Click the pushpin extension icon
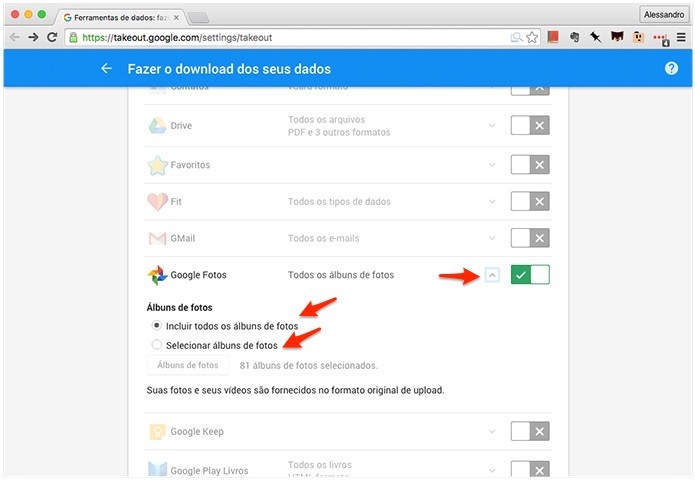The width and height of the screenshot is (695, 480). pos(595,37)
